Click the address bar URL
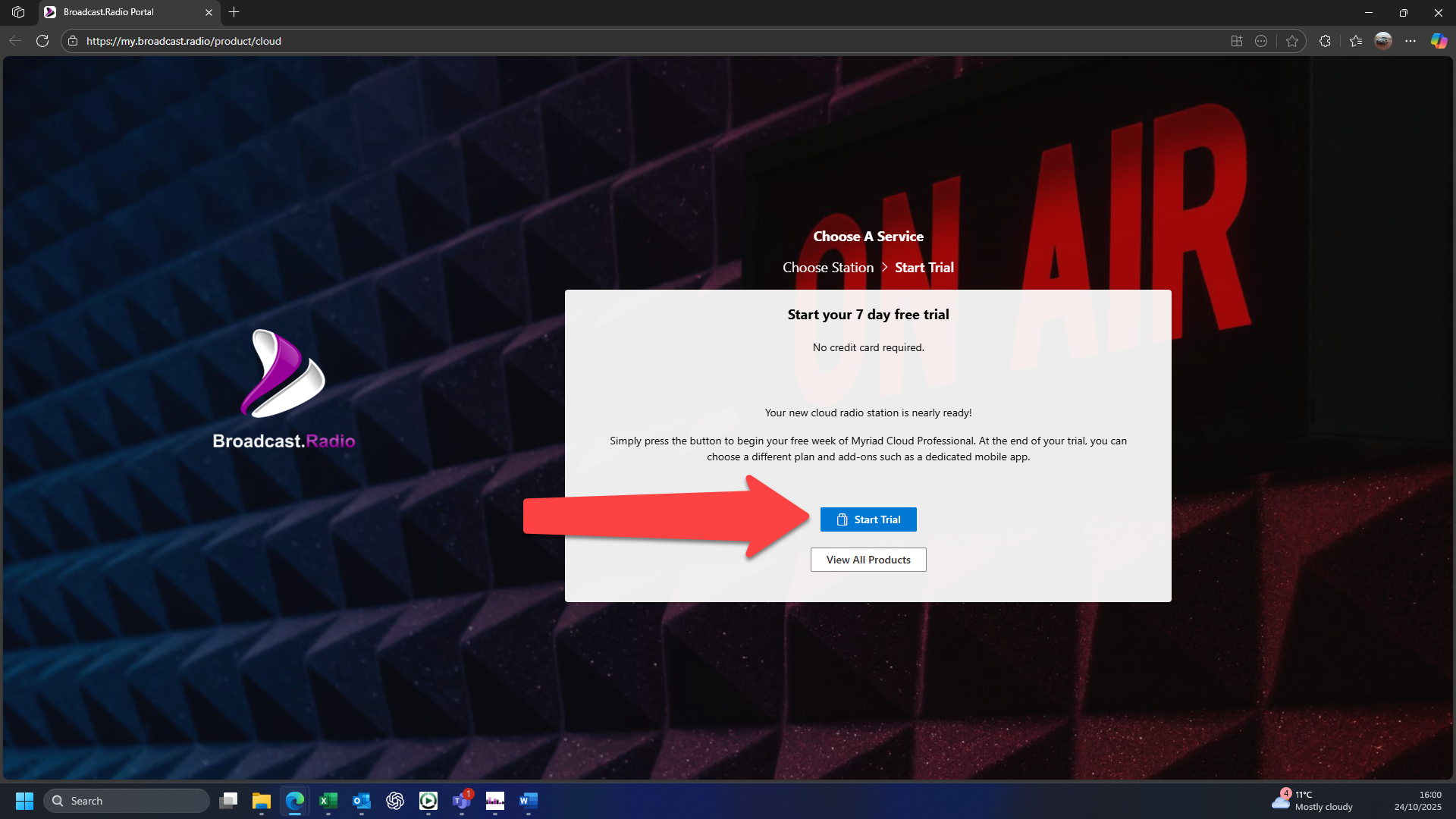Viewport: 1456px width, 819px height. pyautogui.click(x=184, y=41)
